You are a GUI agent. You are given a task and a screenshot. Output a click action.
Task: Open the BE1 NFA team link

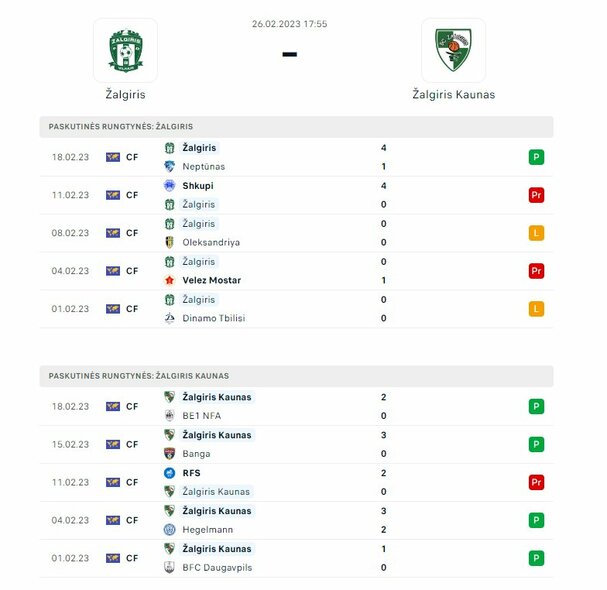(202, 416)
